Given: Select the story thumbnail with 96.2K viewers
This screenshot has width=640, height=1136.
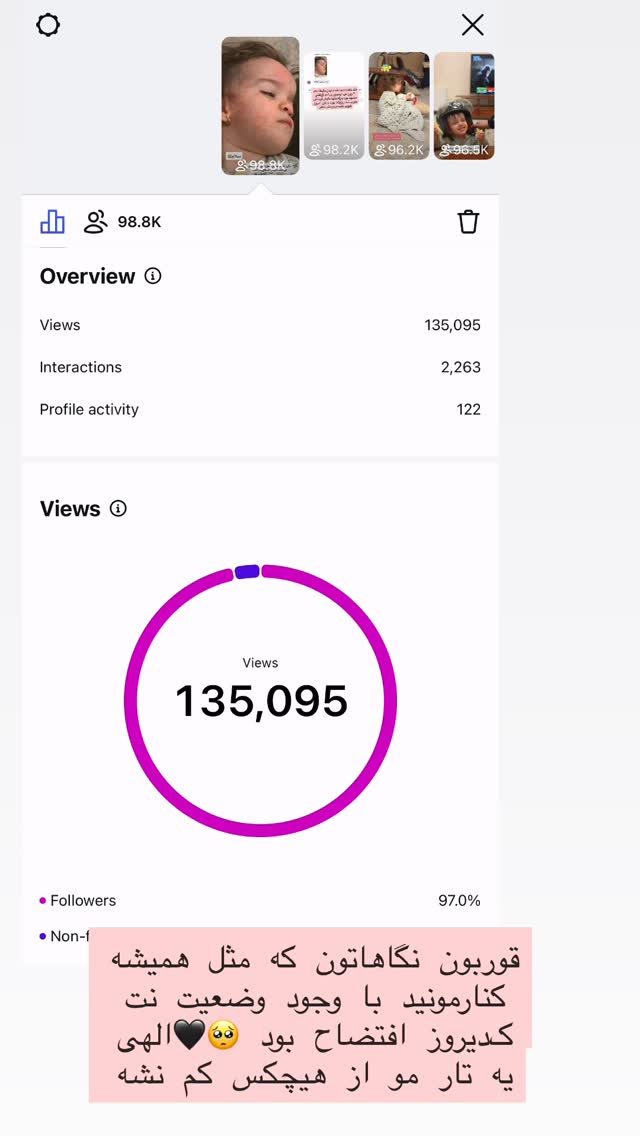Looking at the screenshot, I should [399, 106].
